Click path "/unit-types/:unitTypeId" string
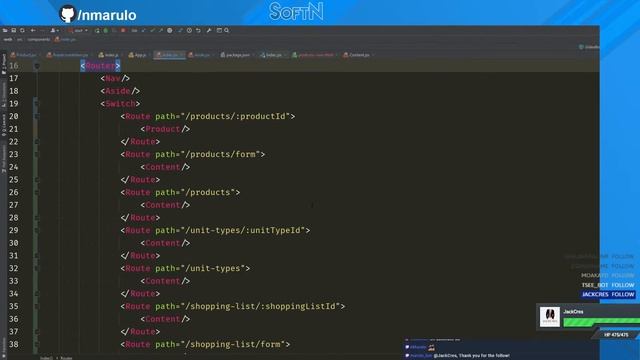640x360 pixels. tap(243, 230)
